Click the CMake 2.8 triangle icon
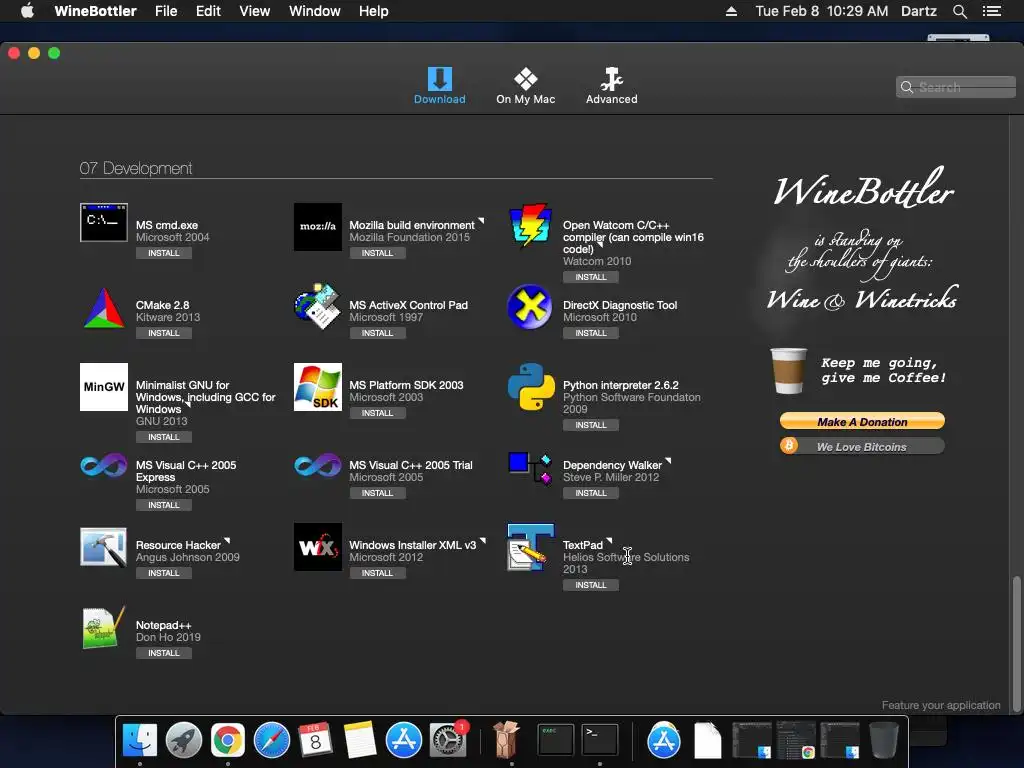 (x=104, y=308)
